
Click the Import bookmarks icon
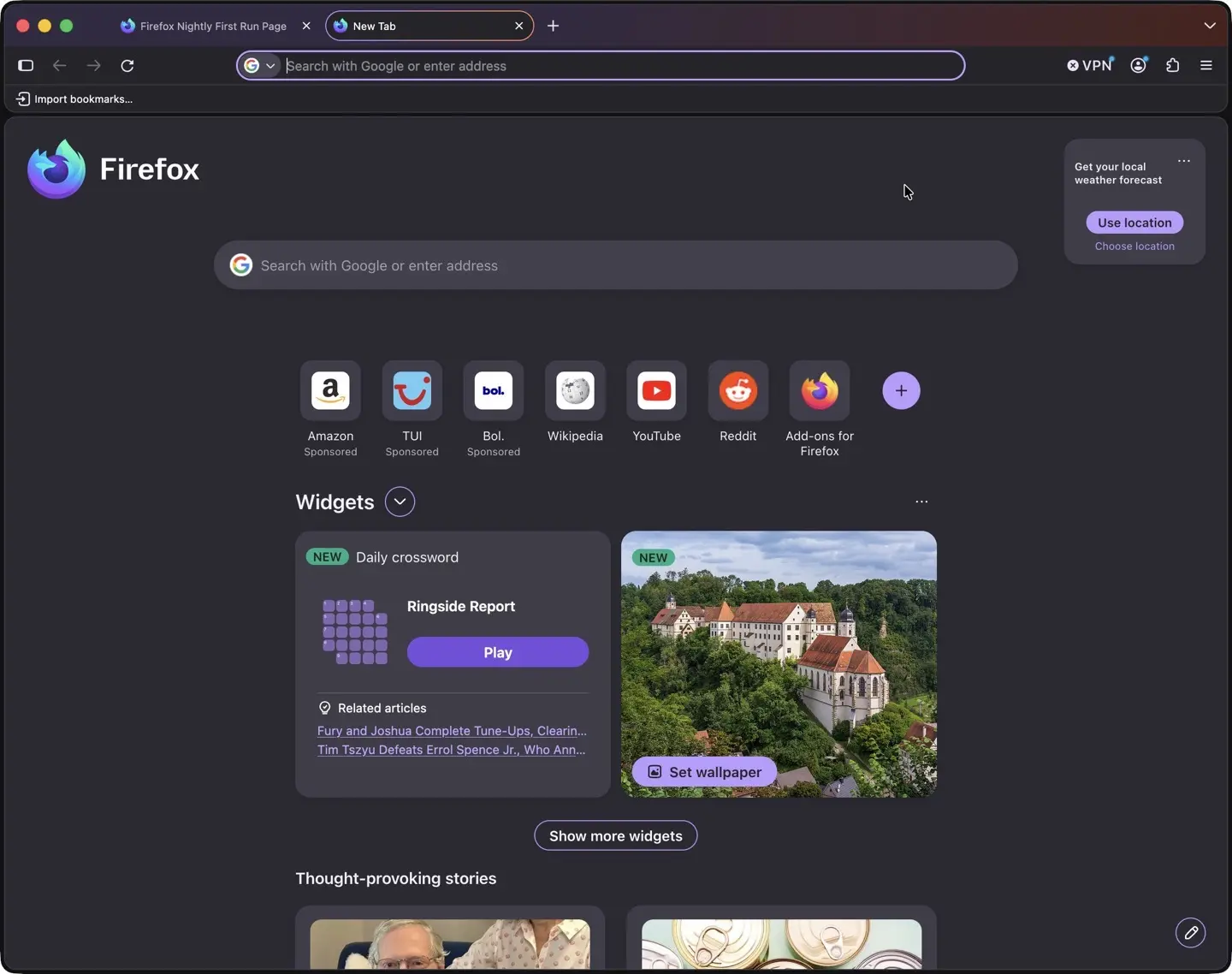(x=23, y=99)
